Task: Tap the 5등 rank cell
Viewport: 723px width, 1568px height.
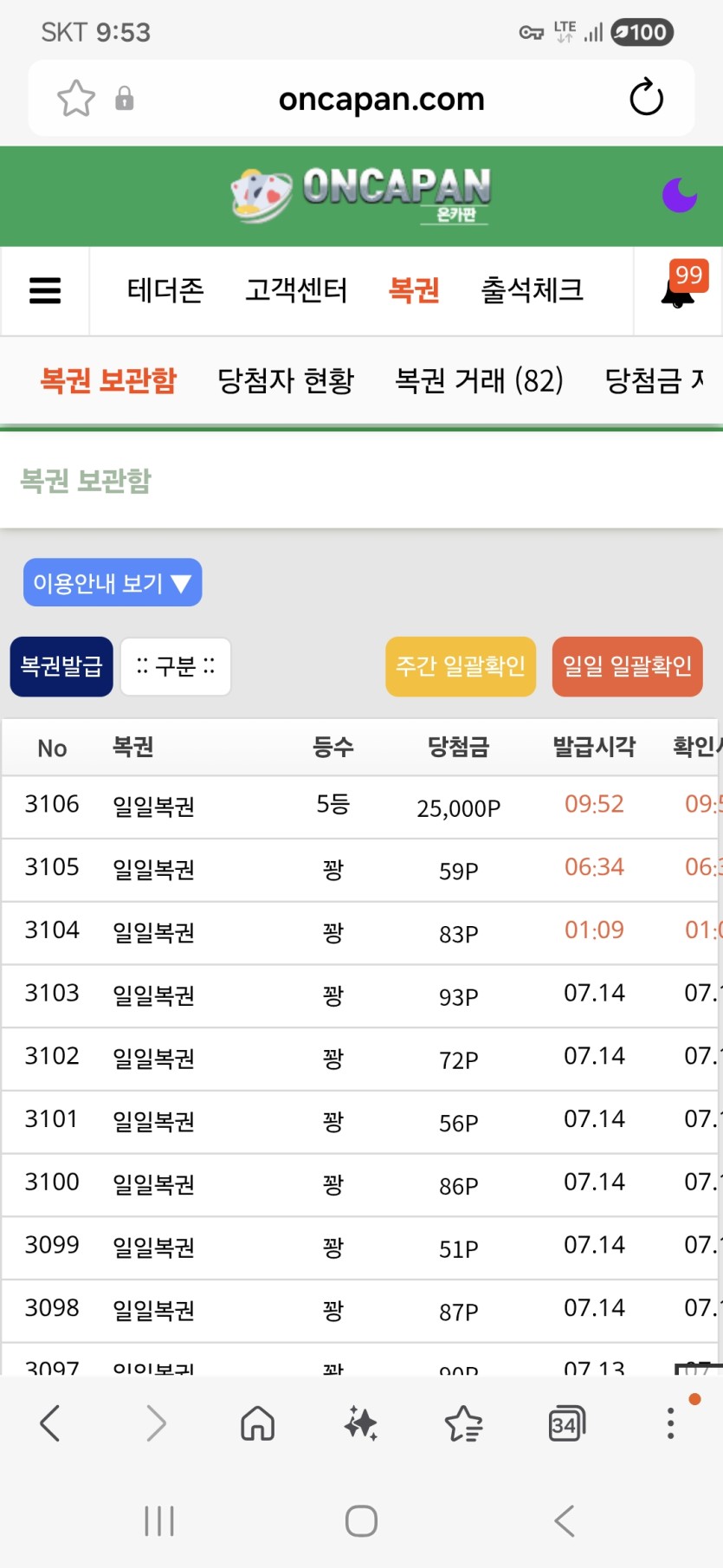Action: 333,805
